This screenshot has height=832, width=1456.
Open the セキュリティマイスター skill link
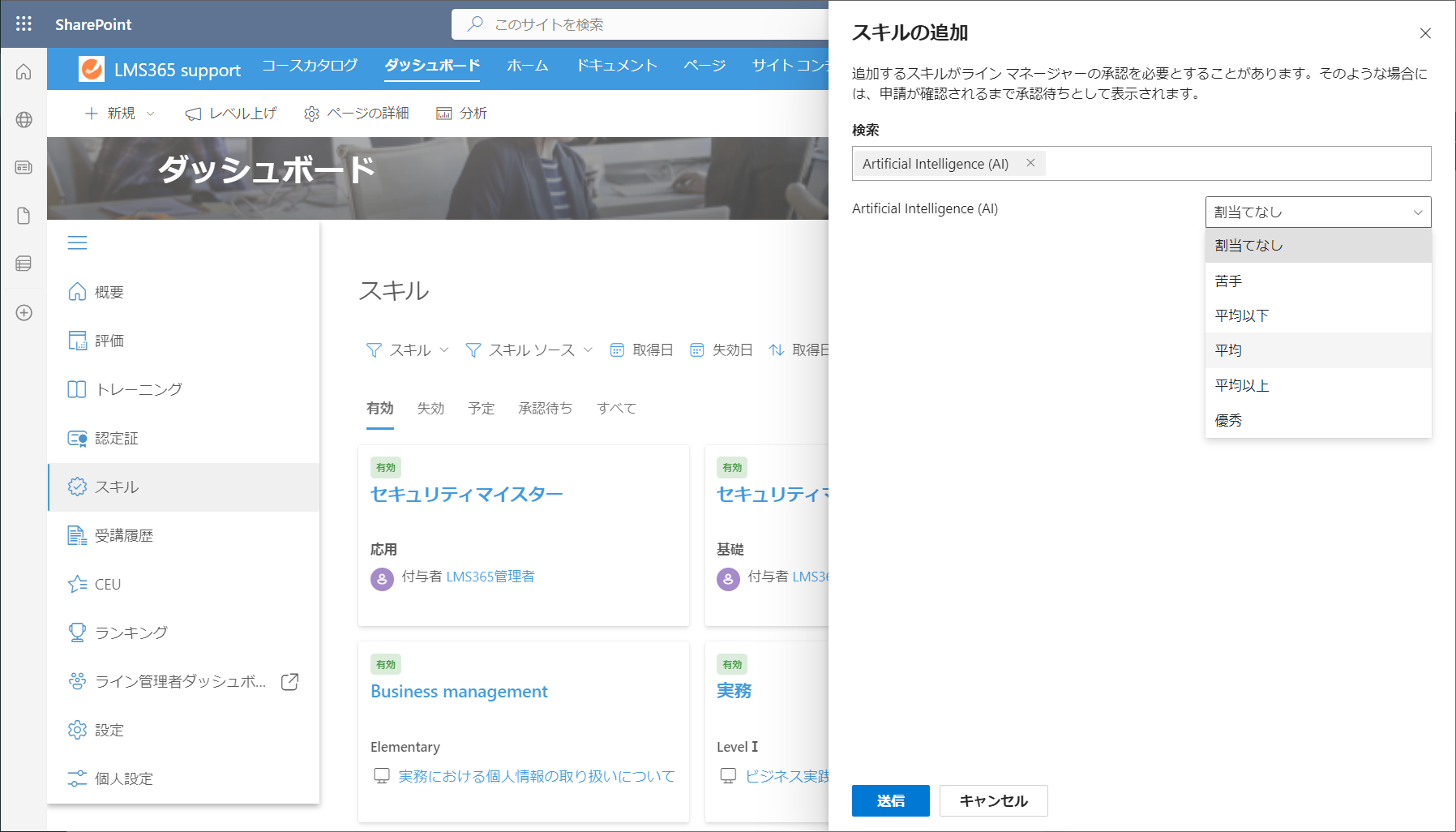[x=466, y=495]
